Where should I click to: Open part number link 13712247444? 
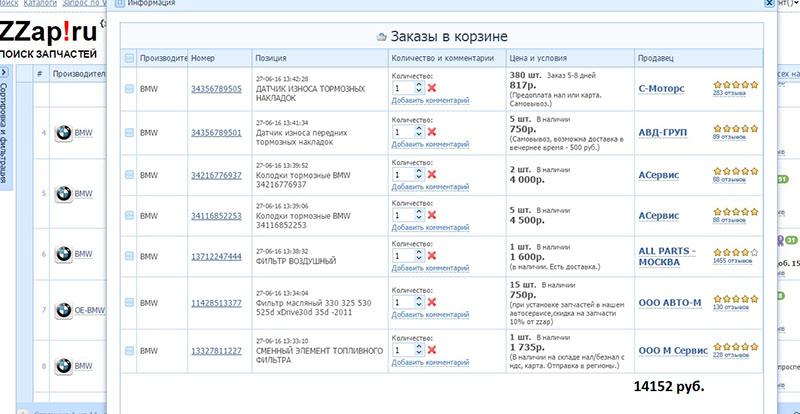[x=216, y=256]
